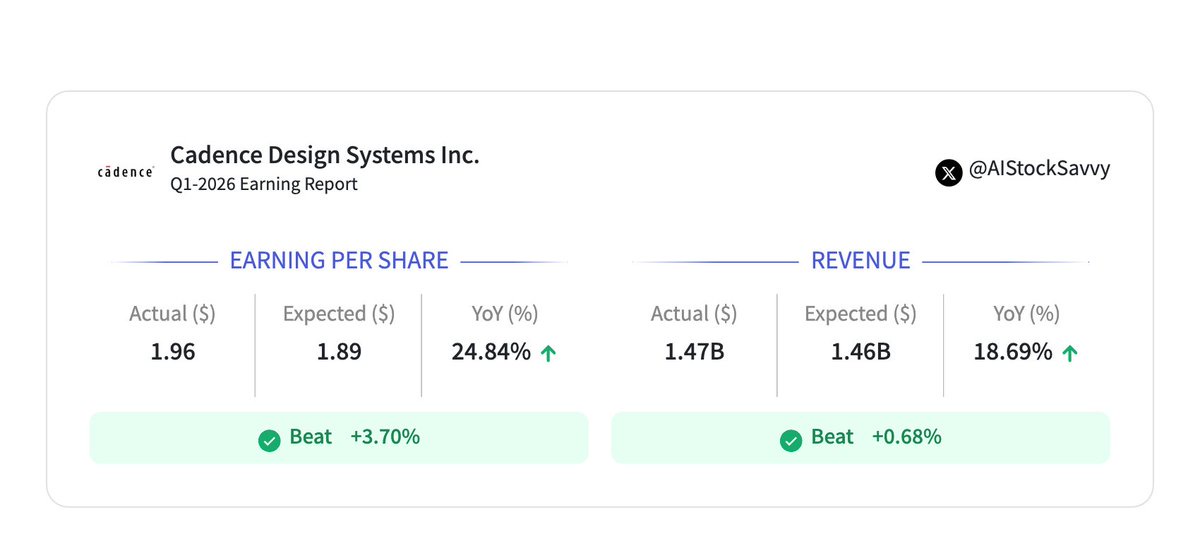The height and width of the screenshot is (551, 1200).
Task: Click the green arrow beside 18.69% YoY
Action: [1069, 353]
